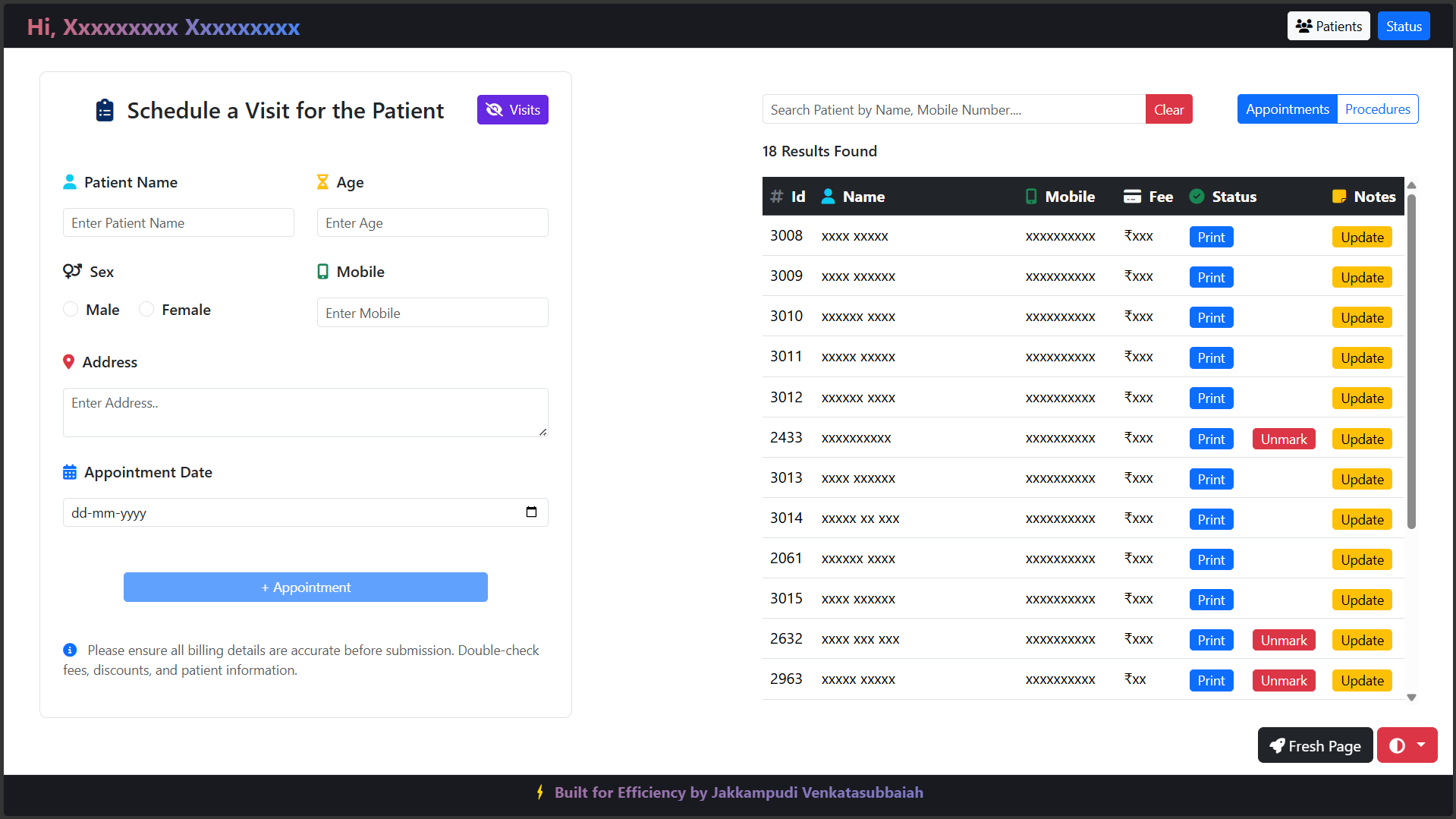Click the person icon in Name column header
The height and width of the screenshot is (819, 1456).
[829, 197]
